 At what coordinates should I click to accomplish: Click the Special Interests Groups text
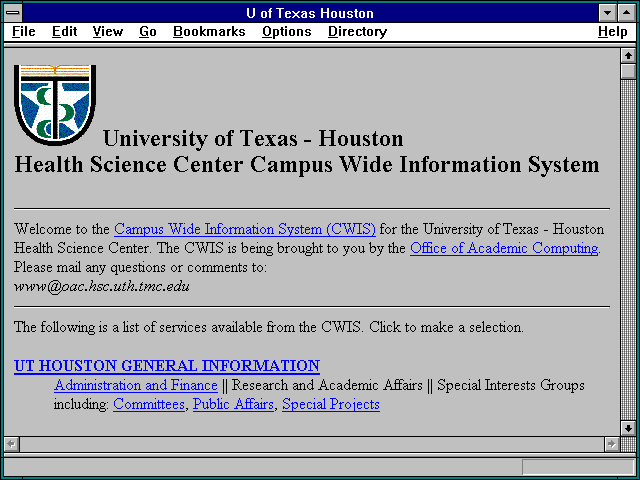511,385
